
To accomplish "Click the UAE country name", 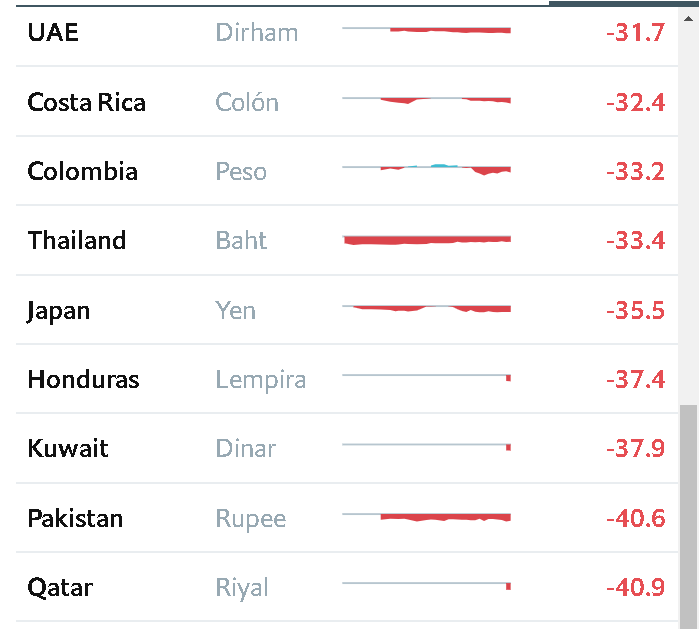I will 53,33.
